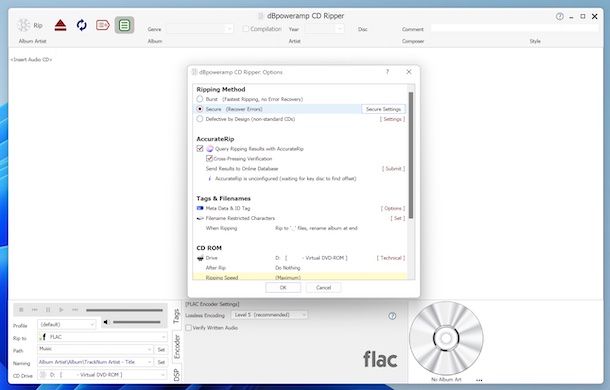
Task: Click the FLAC encoder help question icon
Action: point(392,316)
